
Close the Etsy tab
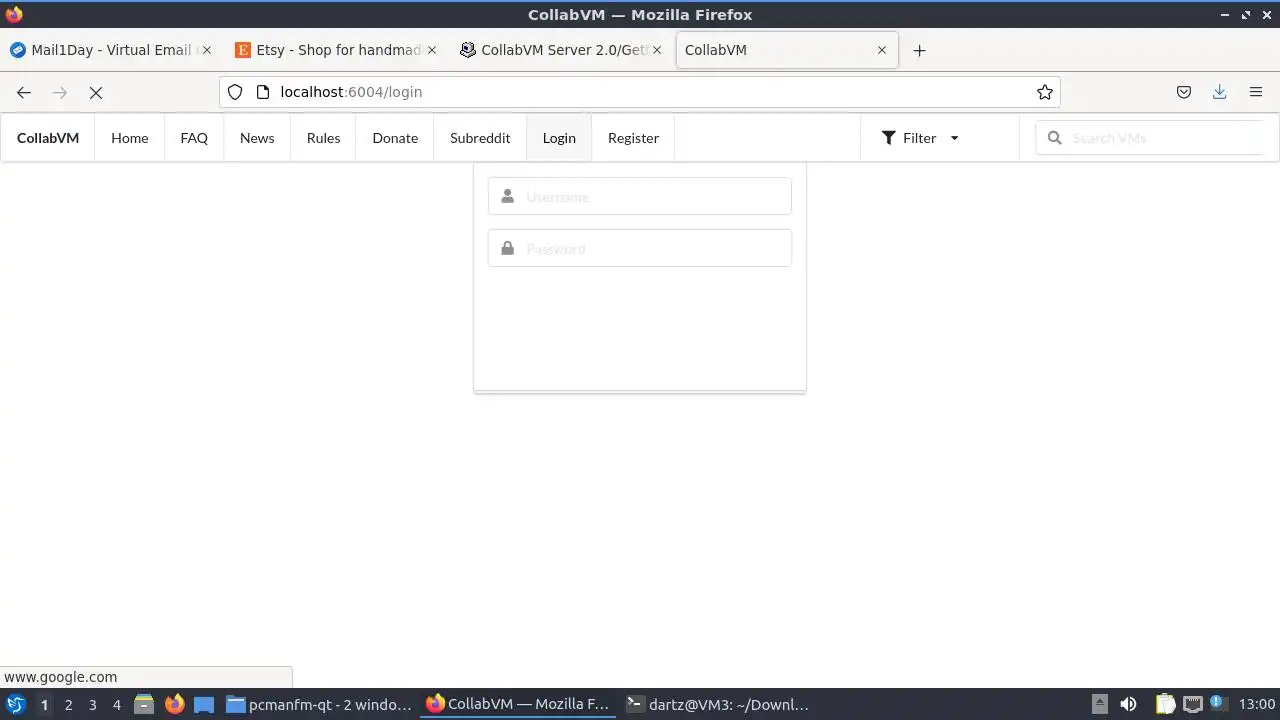(x=432, y=50)
